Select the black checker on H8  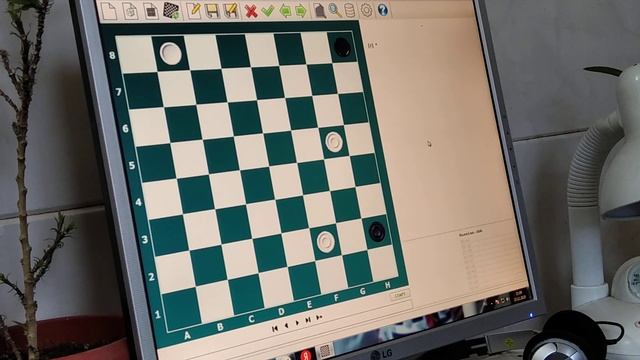tap(342, 47)
